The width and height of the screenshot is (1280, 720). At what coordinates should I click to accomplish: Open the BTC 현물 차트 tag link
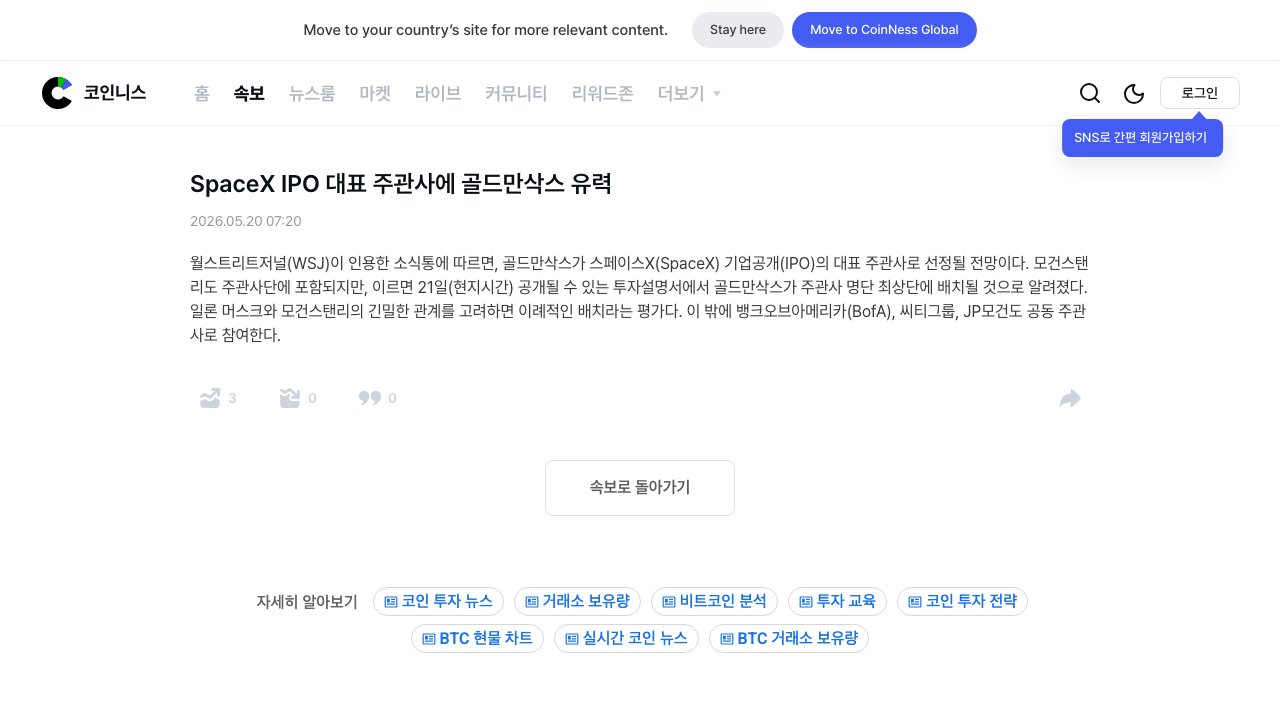tap(477, 638)
